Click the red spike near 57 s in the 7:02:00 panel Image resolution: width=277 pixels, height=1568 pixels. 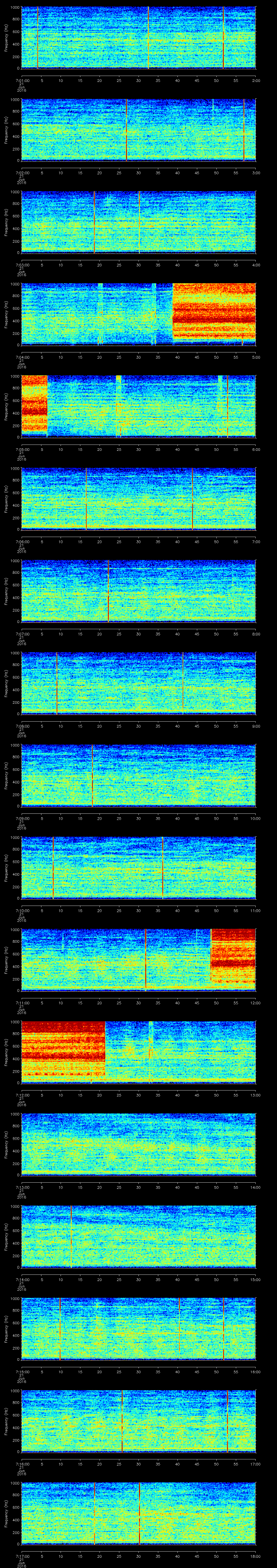point(244,130)
